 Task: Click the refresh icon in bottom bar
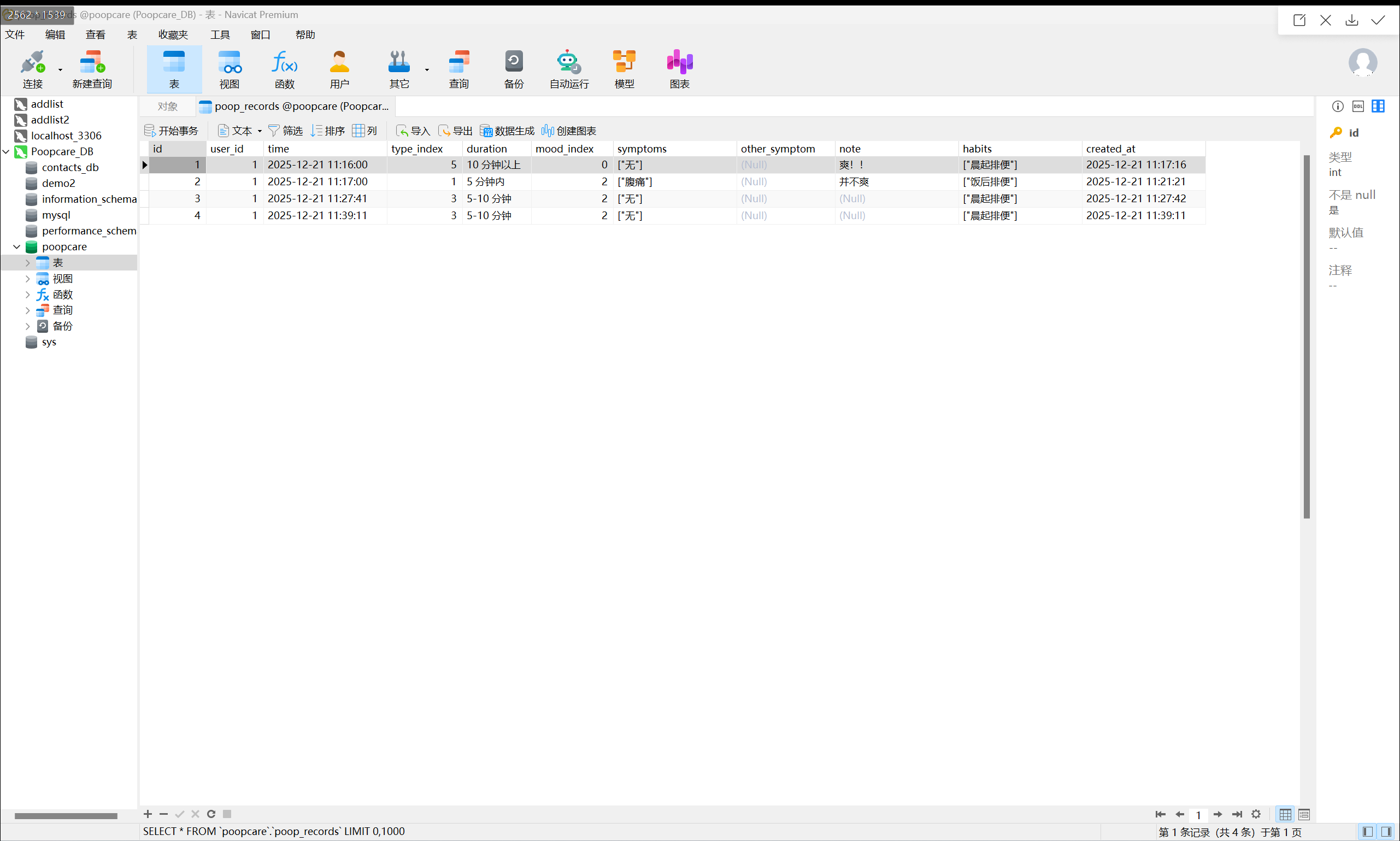(x=211, y=814)
